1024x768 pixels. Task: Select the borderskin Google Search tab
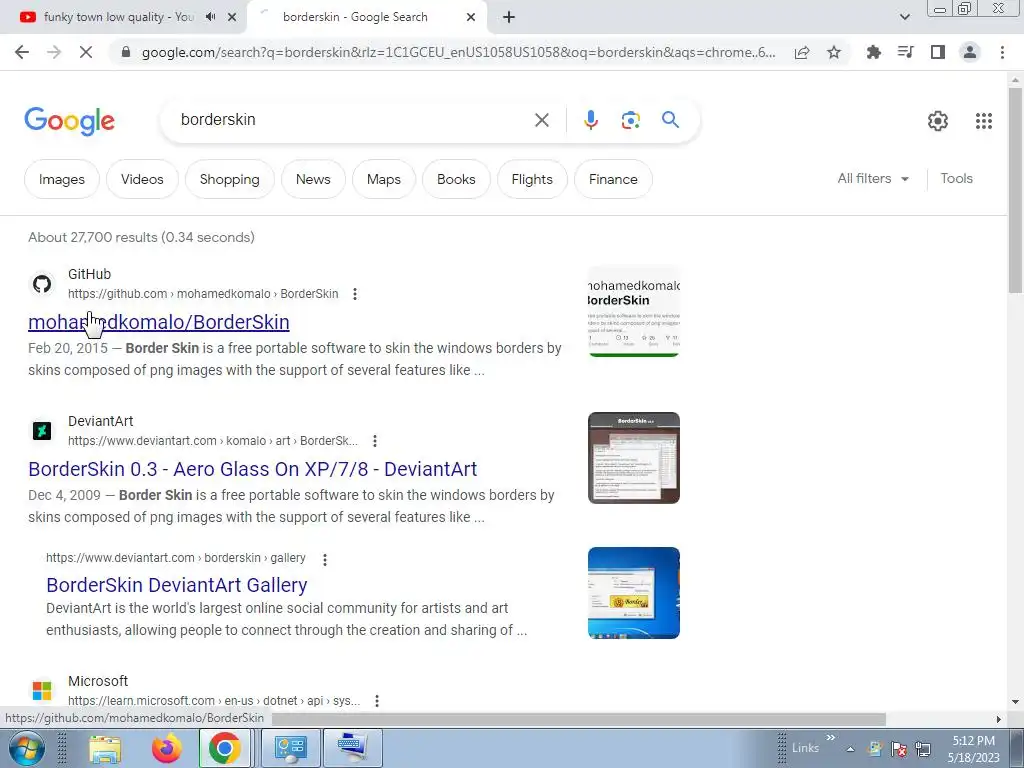coord(355,17)
